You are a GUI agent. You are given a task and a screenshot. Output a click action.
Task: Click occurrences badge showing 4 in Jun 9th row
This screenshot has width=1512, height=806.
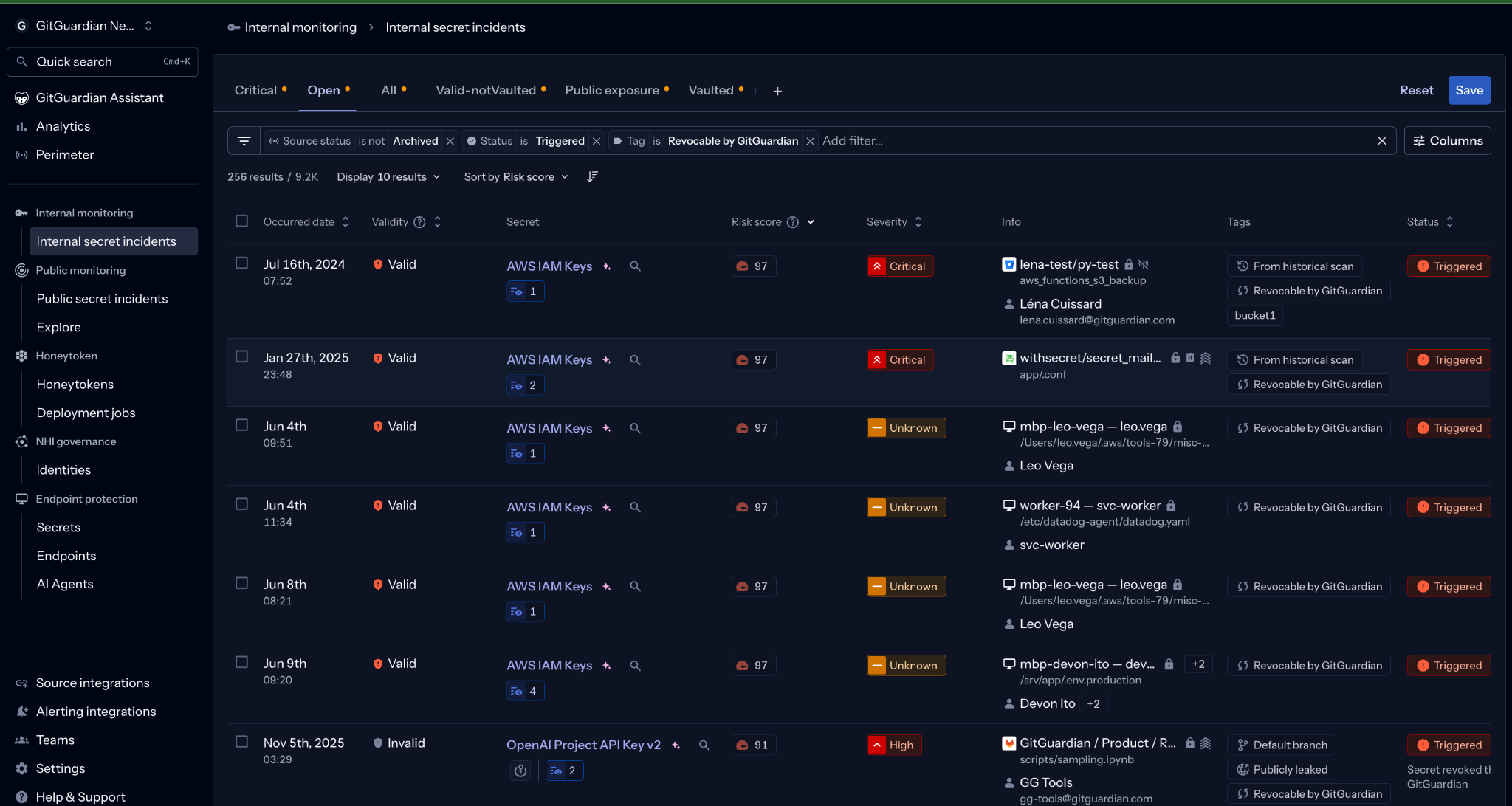point(525,691)
